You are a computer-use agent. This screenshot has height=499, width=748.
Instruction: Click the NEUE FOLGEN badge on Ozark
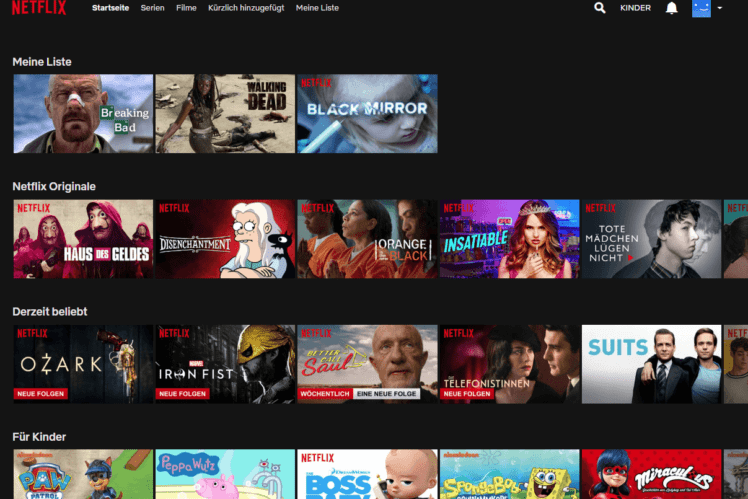point(41,394)
